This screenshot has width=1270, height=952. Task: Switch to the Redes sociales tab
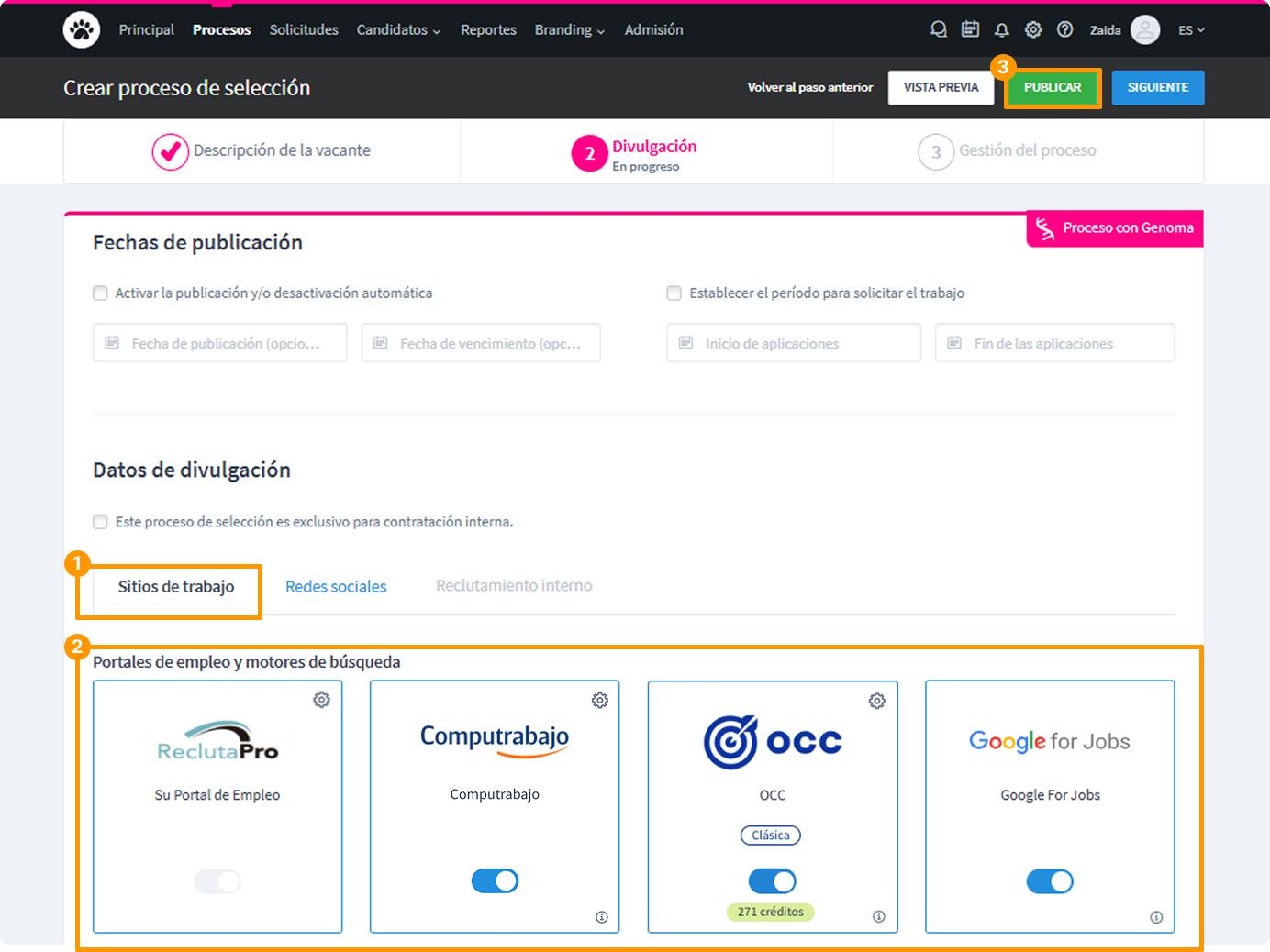(x=336, y=587)
